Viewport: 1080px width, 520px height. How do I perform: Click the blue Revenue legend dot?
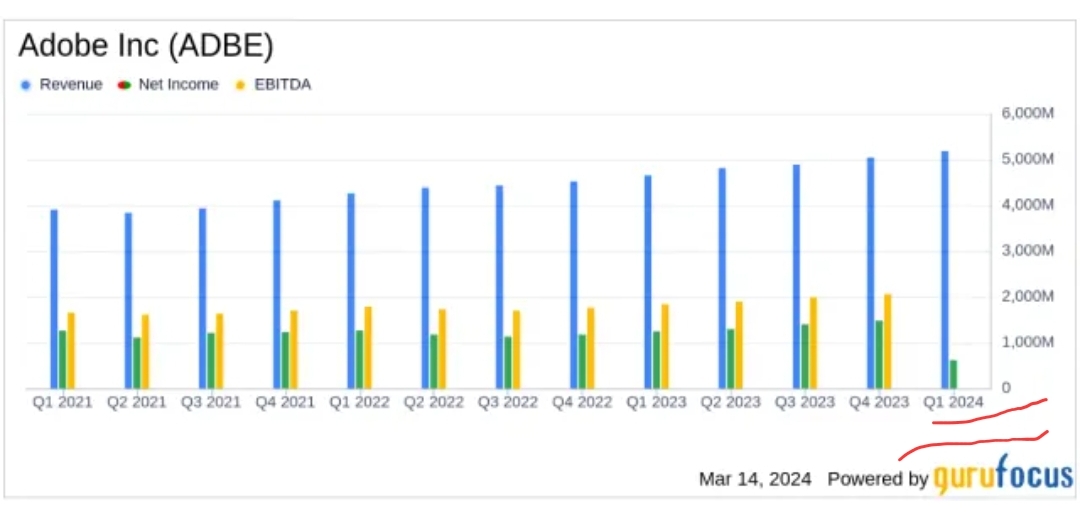point(26,85)
